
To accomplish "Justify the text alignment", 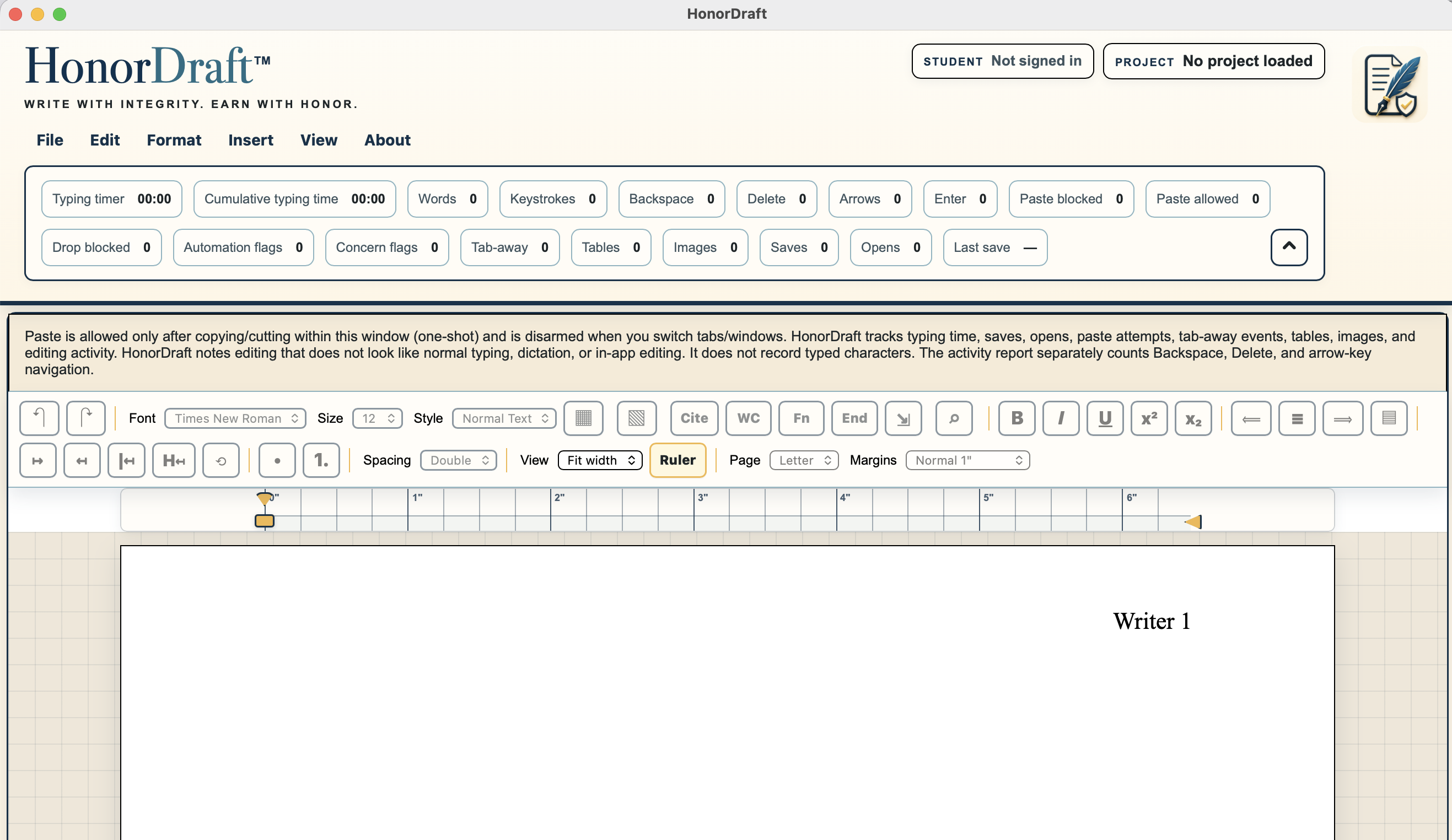I will point(1389,418).
